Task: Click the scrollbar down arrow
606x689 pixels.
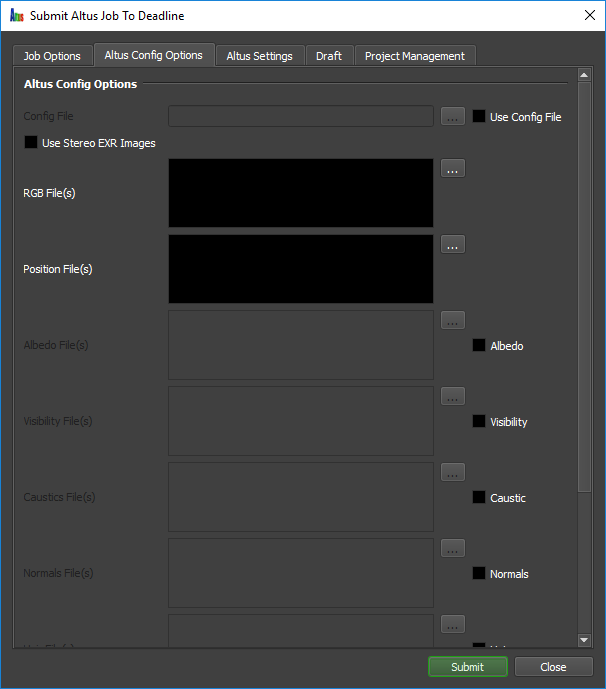Action: [584, 640]
